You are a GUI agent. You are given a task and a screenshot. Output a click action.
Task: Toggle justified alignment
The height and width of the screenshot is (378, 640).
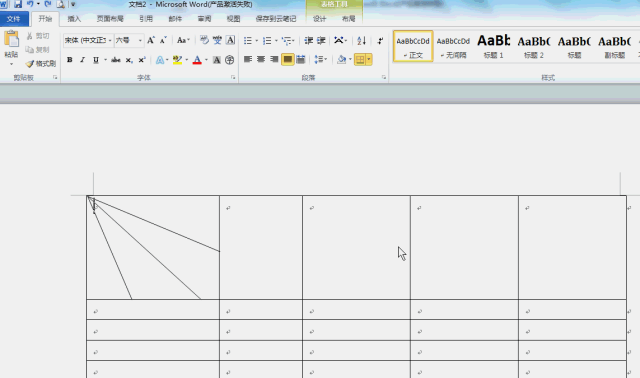click(288, 60)
